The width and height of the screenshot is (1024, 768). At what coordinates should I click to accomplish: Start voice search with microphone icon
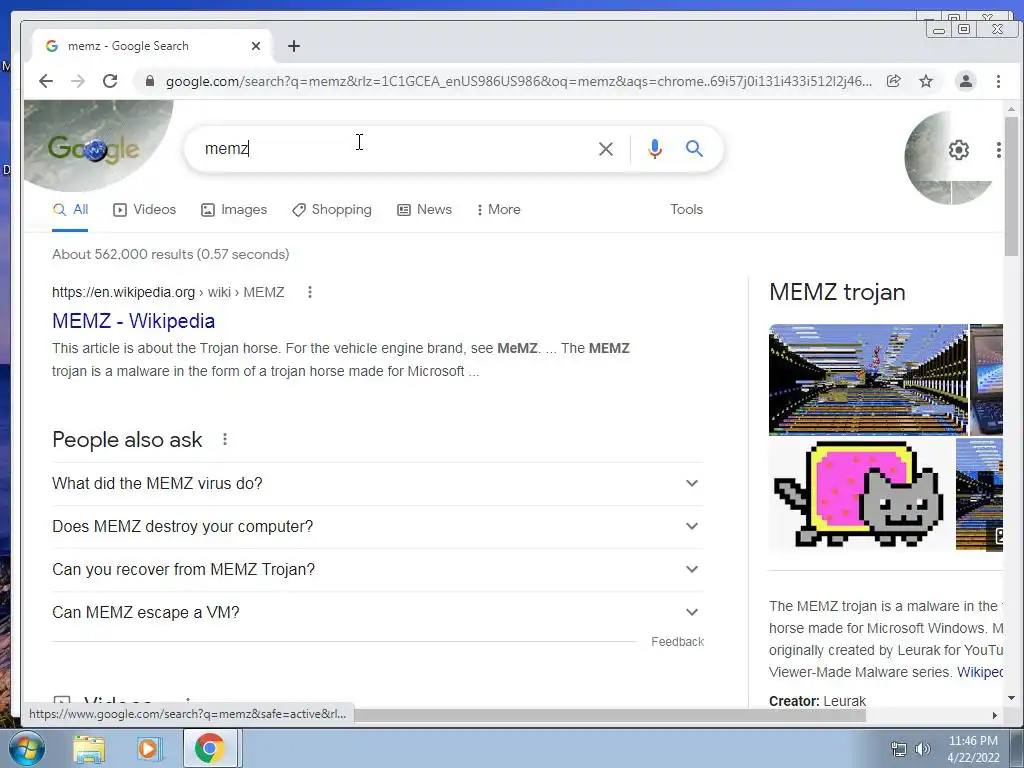[654, 149]
